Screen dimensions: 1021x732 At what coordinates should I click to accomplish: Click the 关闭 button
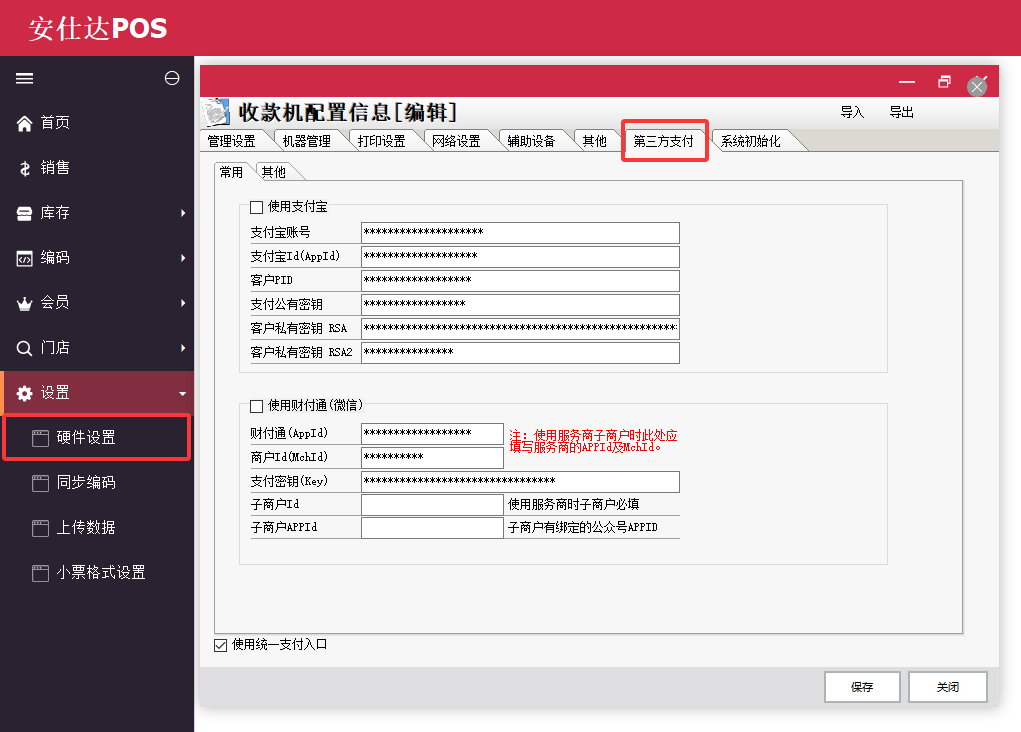click(948, 687)
